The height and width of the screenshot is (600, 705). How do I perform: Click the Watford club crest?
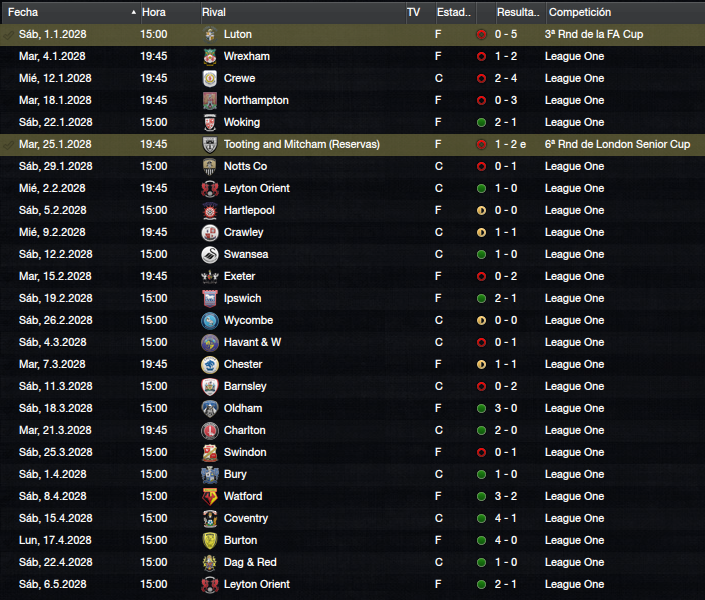click(x=210, y=497)
